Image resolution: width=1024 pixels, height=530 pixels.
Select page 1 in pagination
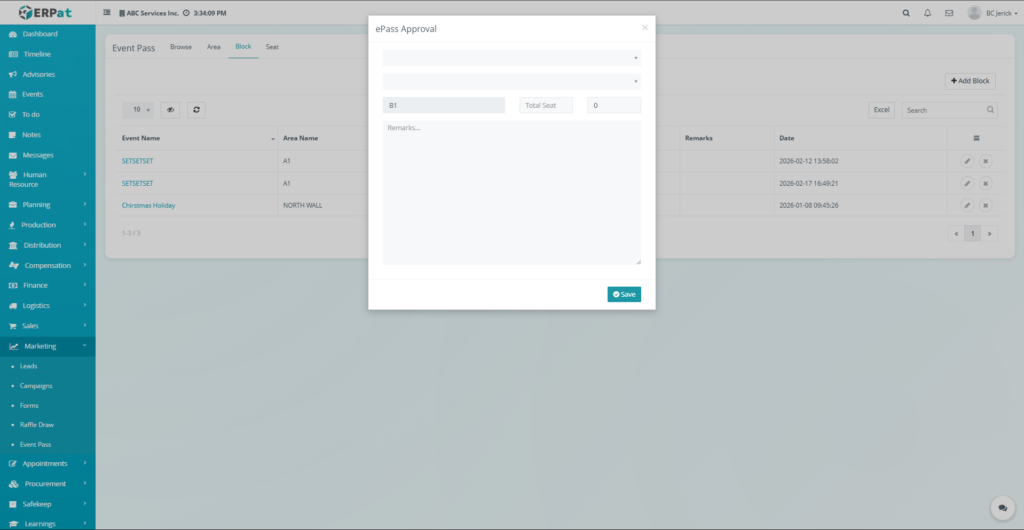coord(972,233)
